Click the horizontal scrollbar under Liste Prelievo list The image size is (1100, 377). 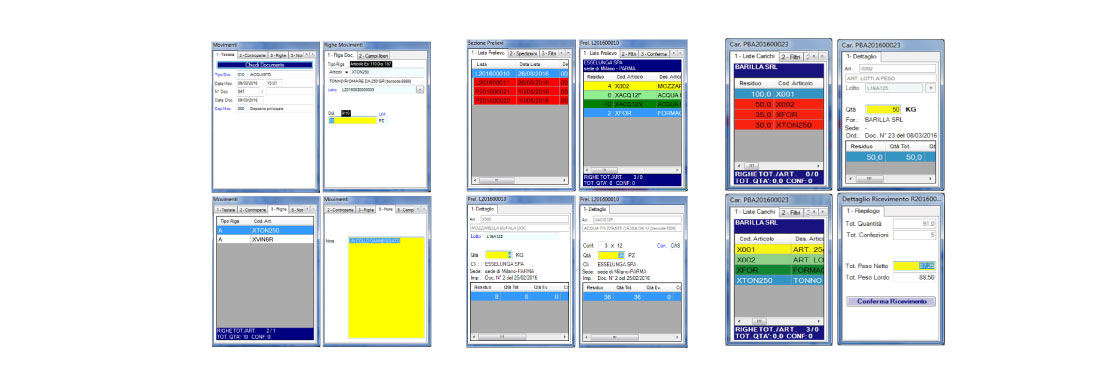click(520, 180)
